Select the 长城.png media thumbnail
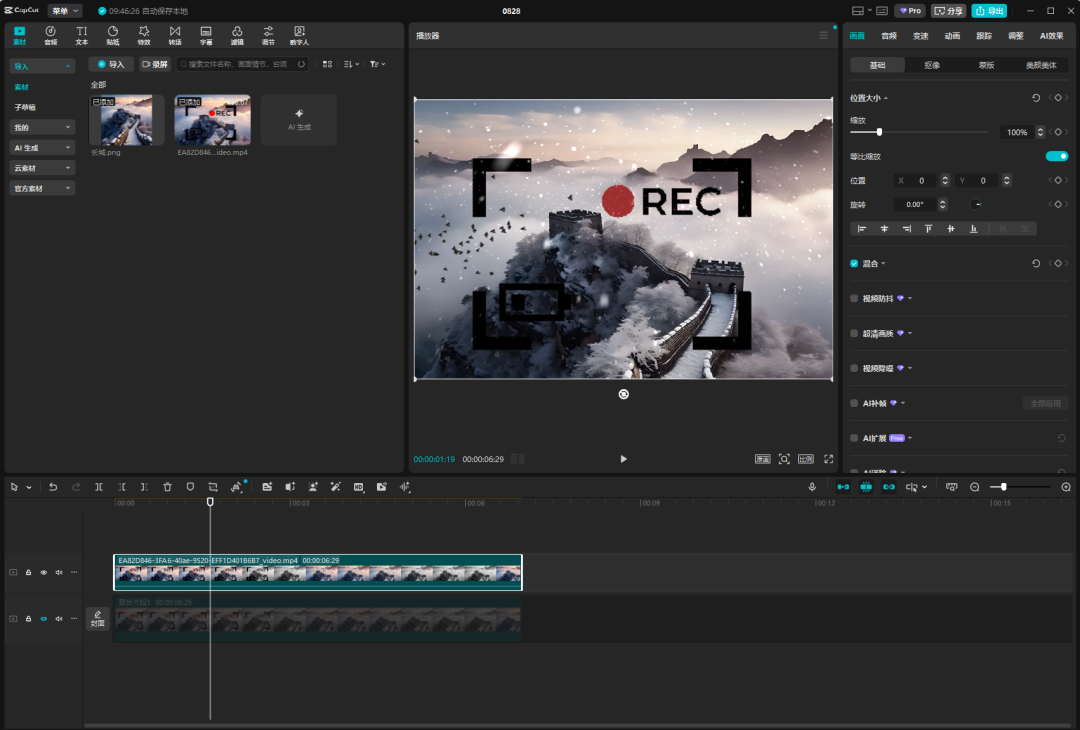Viewport: 1080px width, 730px height. coord(126,121)
